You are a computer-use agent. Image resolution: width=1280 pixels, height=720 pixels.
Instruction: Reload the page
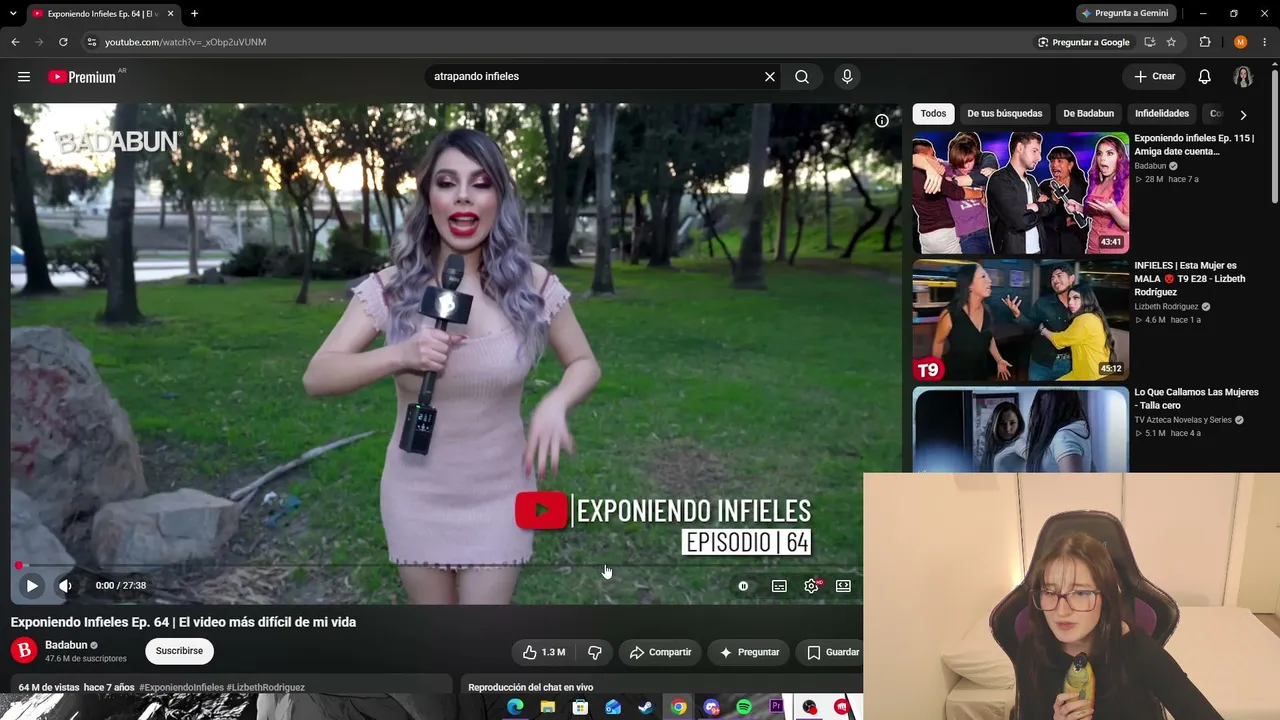tap(63, 42)
